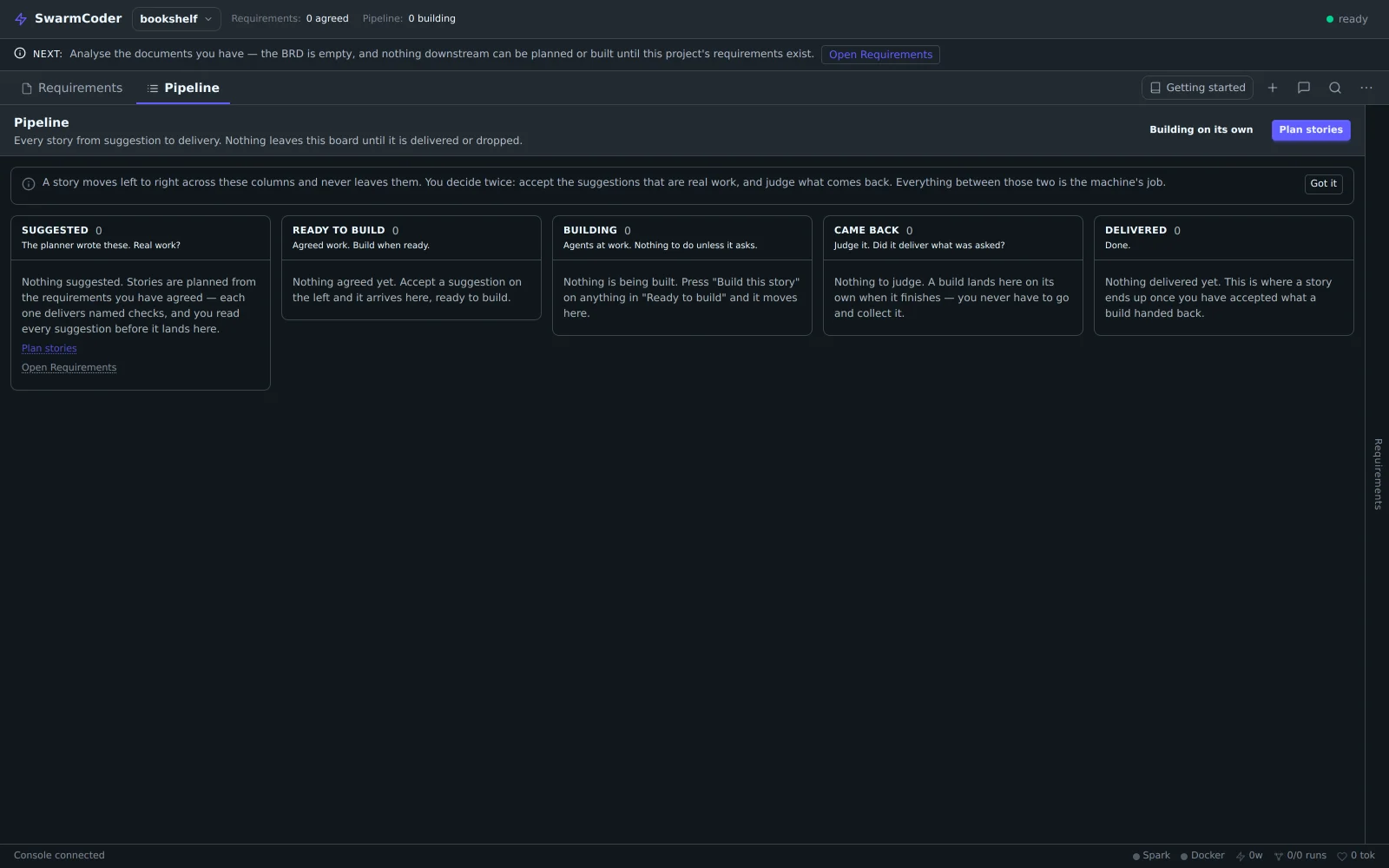Screen dimensions: 1389x868
Task: Click the purple Plan stories button
Action: [x=1311, y=130]
